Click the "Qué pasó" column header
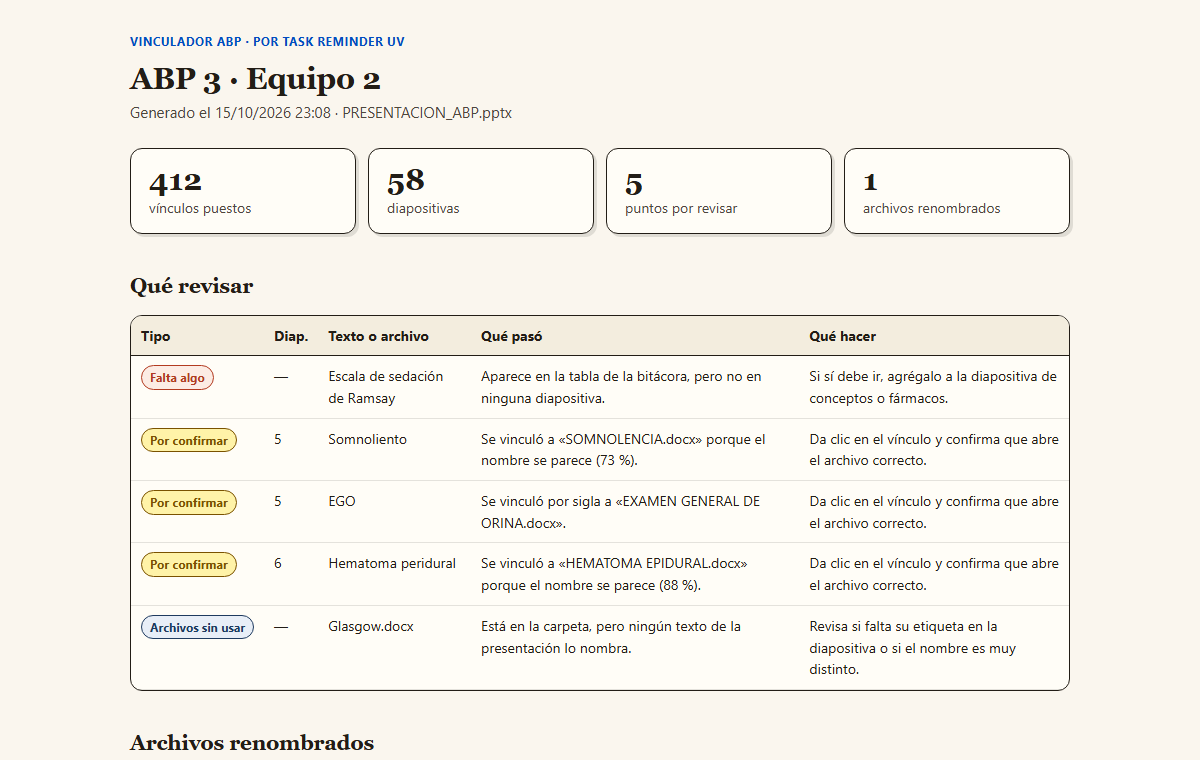 click(x=512, y=336)
